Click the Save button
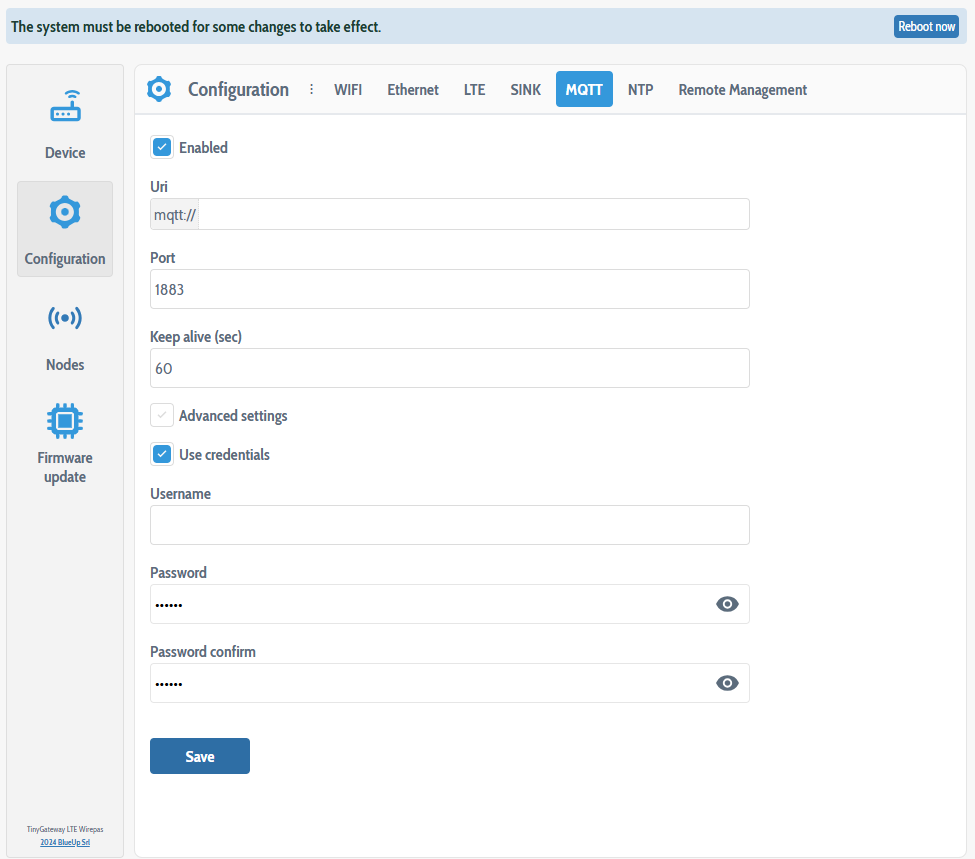Screen dimensions: 975x859 click(199, 755)
